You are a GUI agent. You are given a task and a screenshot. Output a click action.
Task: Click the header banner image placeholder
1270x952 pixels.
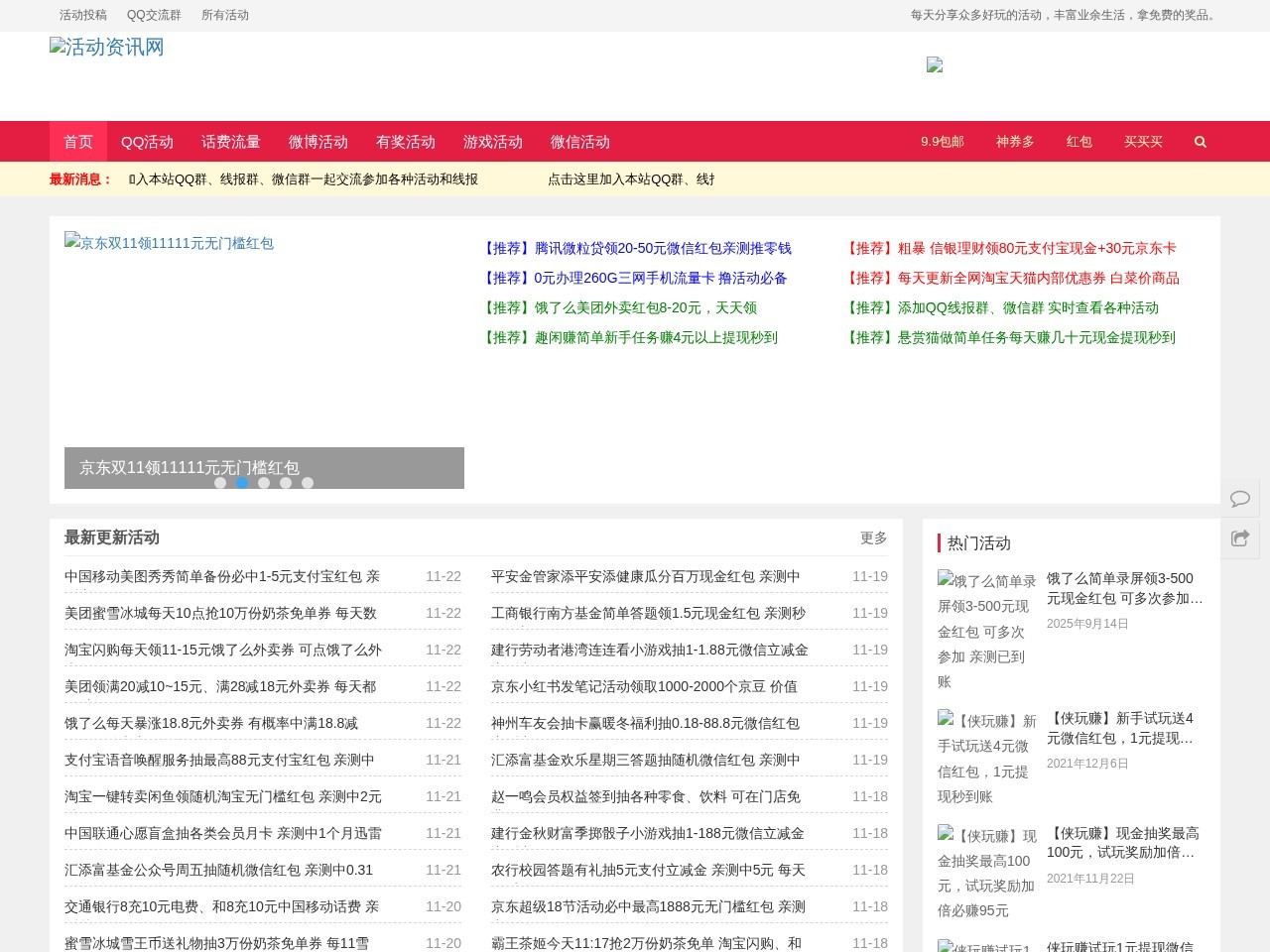pos(935,64)
